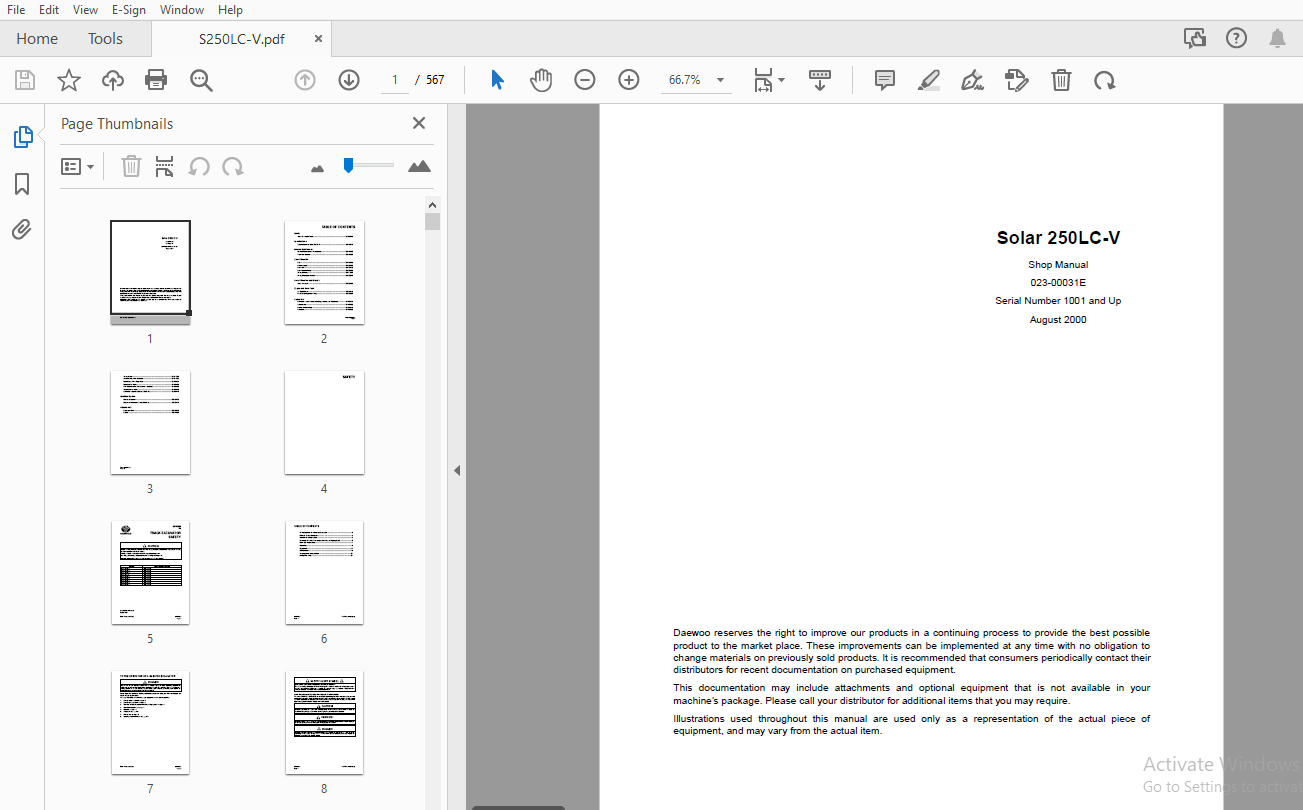Select page 6 thumbnail
This screenshot has width=1303, height=810.
click(x=324, y=572)
